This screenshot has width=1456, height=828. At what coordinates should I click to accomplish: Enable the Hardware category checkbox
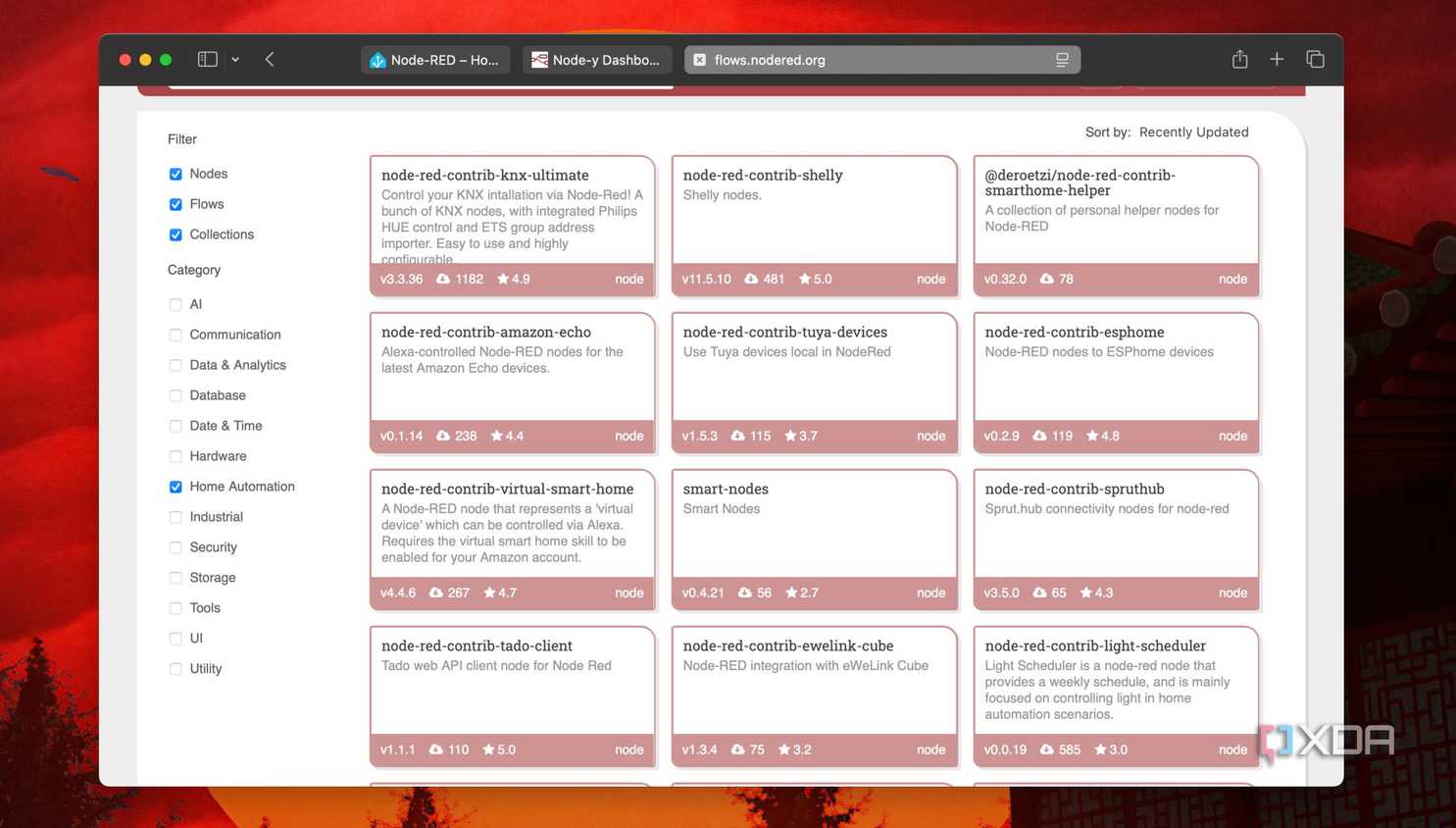tap(176, 456)
